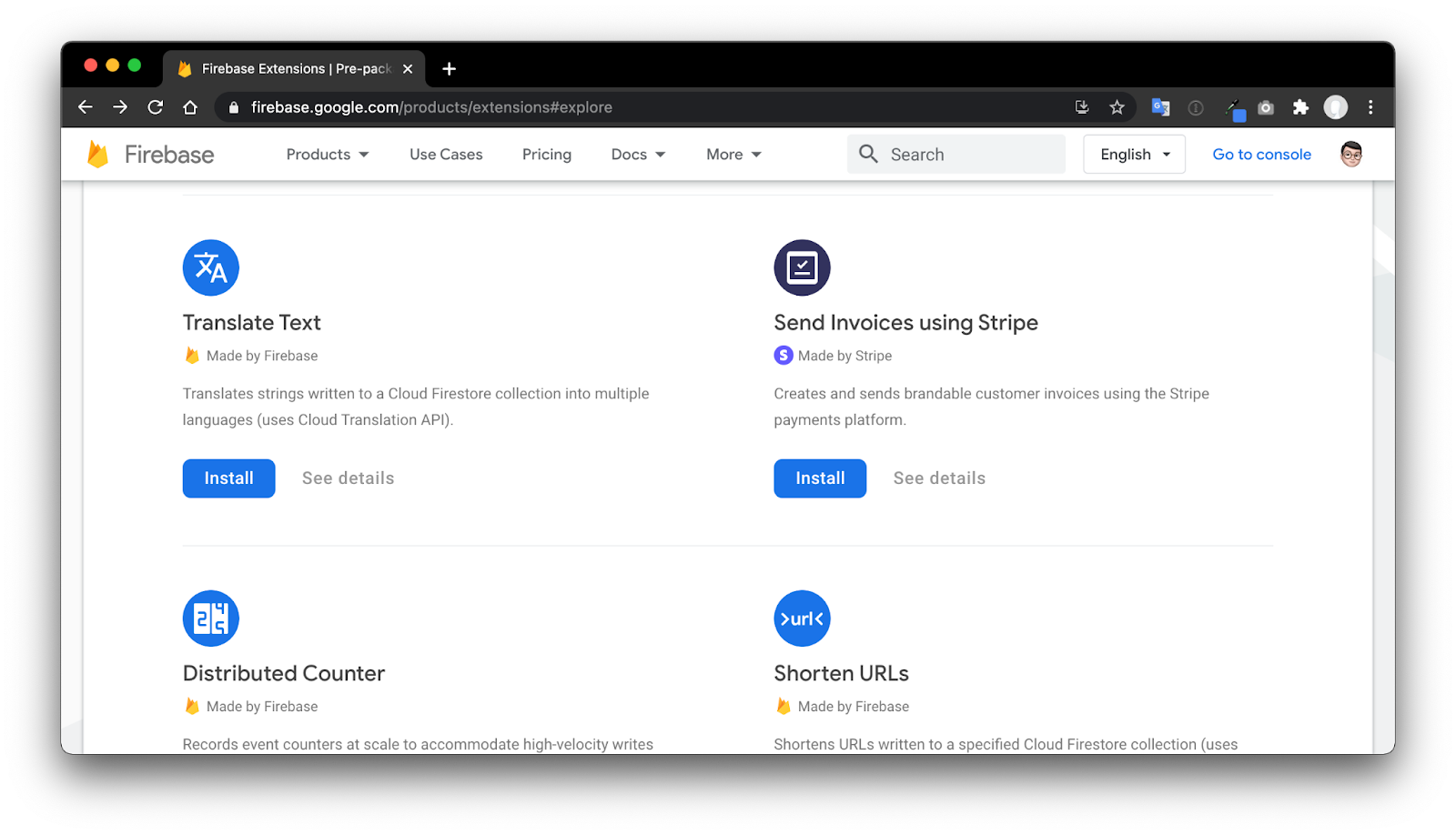Click Go to console link

tap(1261, 154)
